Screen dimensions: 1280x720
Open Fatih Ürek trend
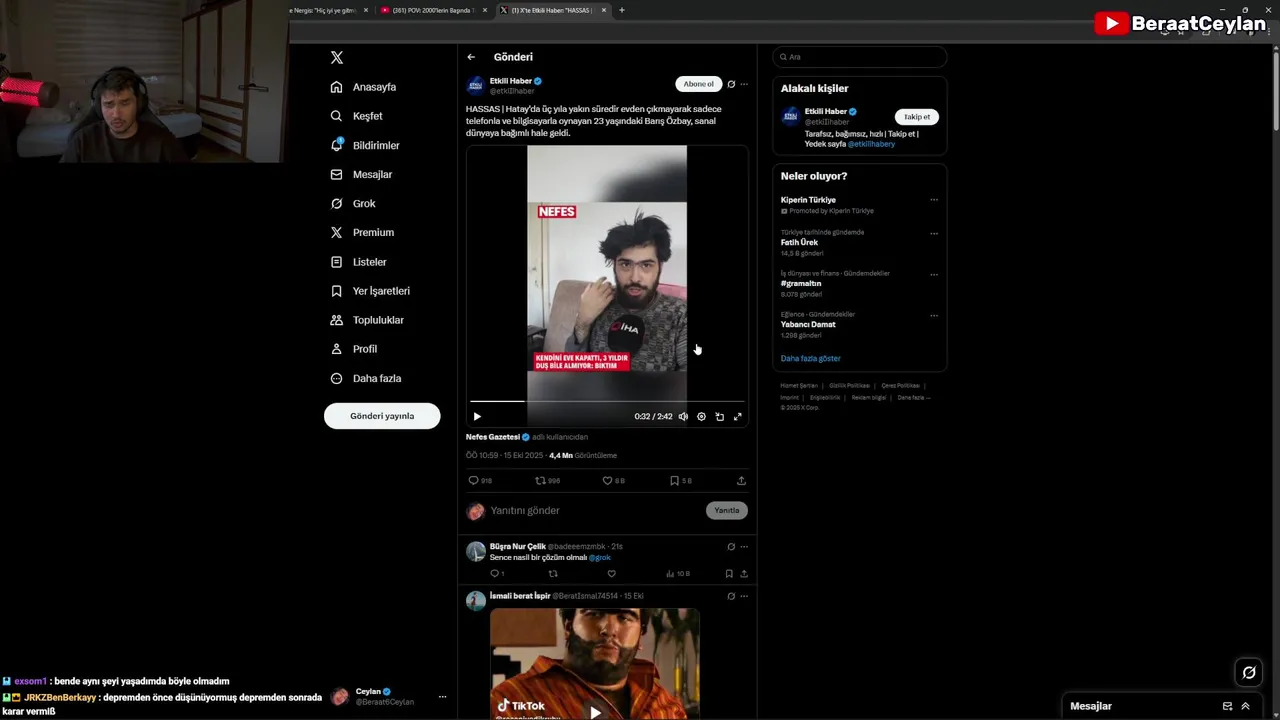[799, 242]
